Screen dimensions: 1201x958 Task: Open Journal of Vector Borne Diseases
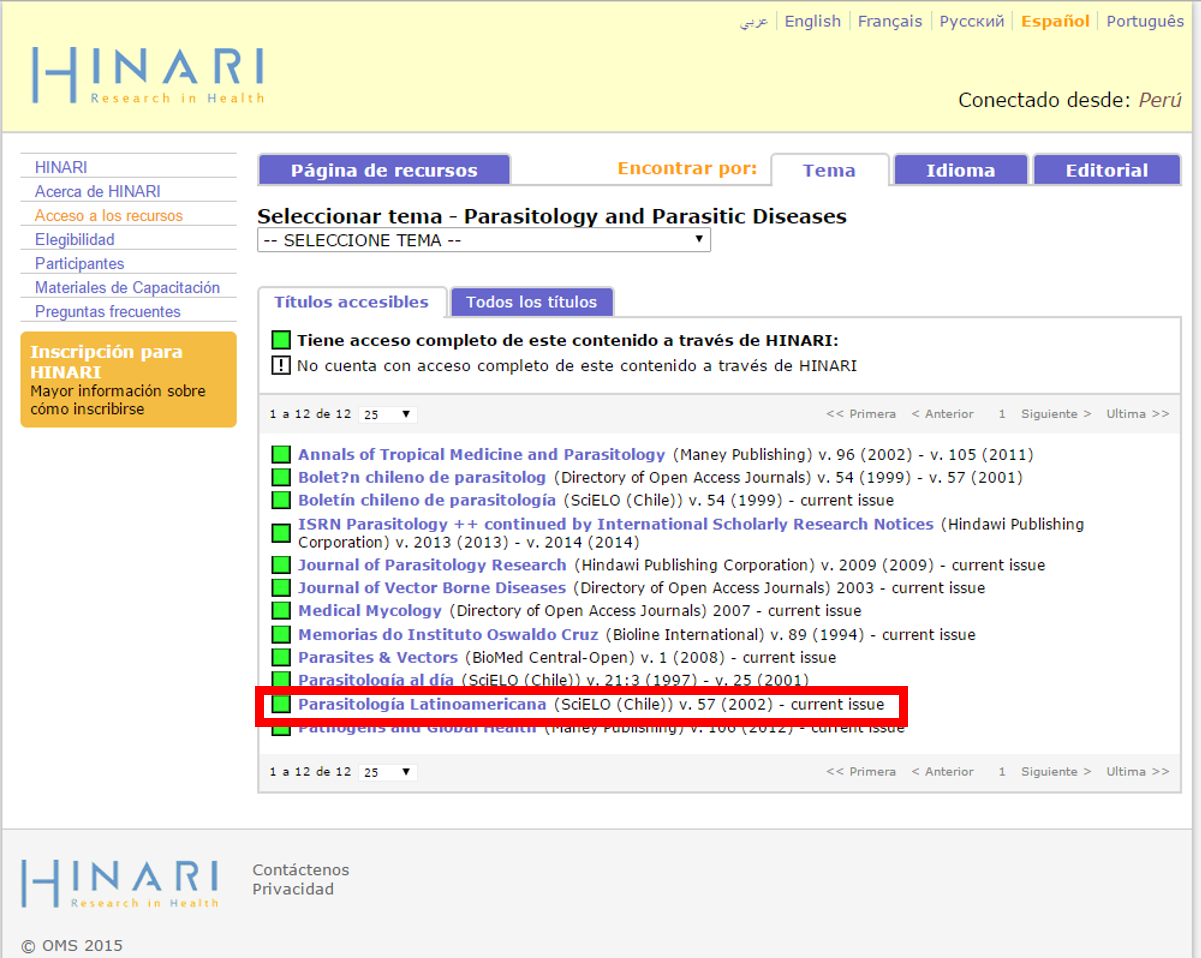click(432, 588)
